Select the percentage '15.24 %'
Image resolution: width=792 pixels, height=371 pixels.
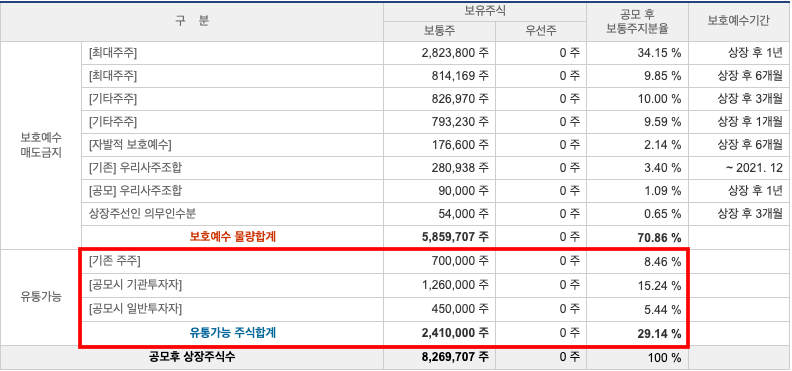pos(659,285)
